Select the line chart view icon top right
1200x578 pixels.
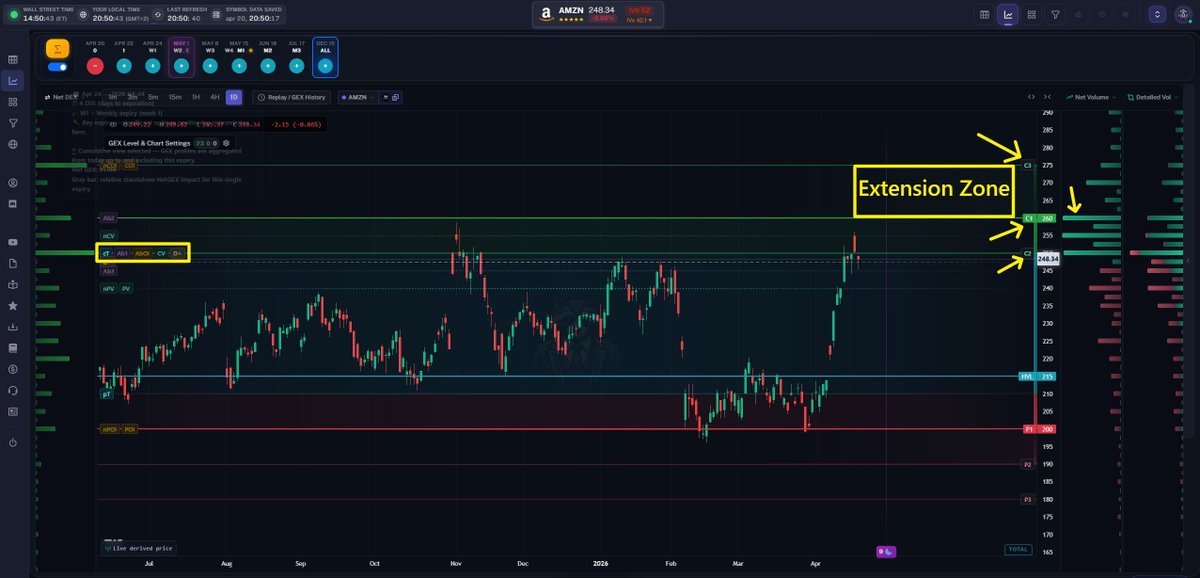[1008, 15]
